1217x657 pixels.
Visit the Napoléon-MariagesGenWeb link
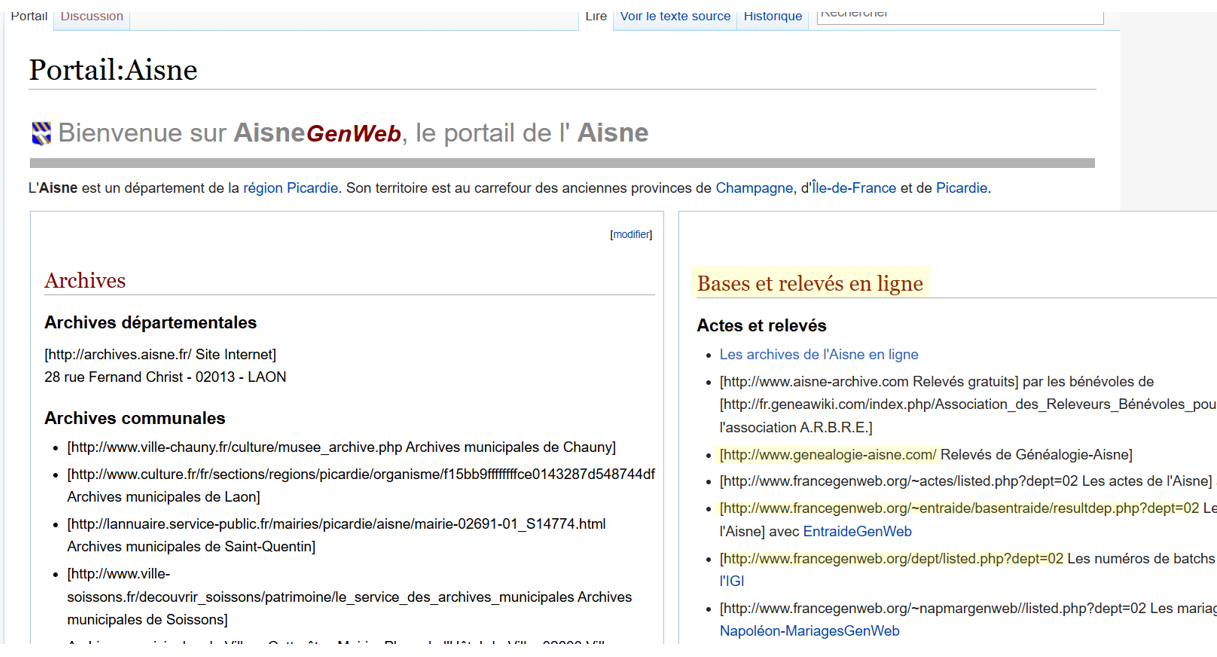pos(809,631)
